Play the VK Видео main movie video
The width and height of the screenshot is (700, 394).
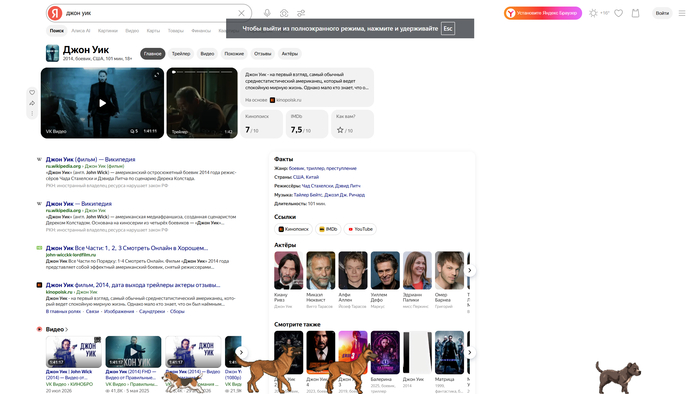point(102,103)
